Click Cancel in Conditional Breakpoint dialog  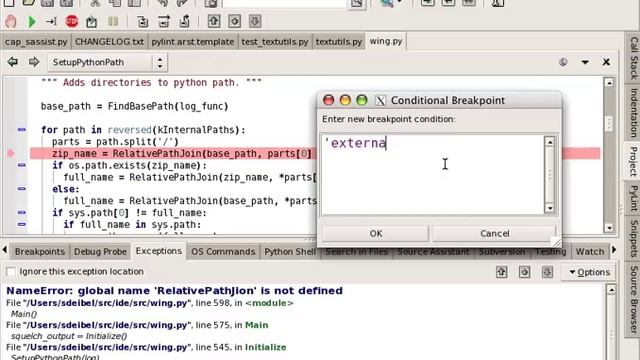point(494,233)
